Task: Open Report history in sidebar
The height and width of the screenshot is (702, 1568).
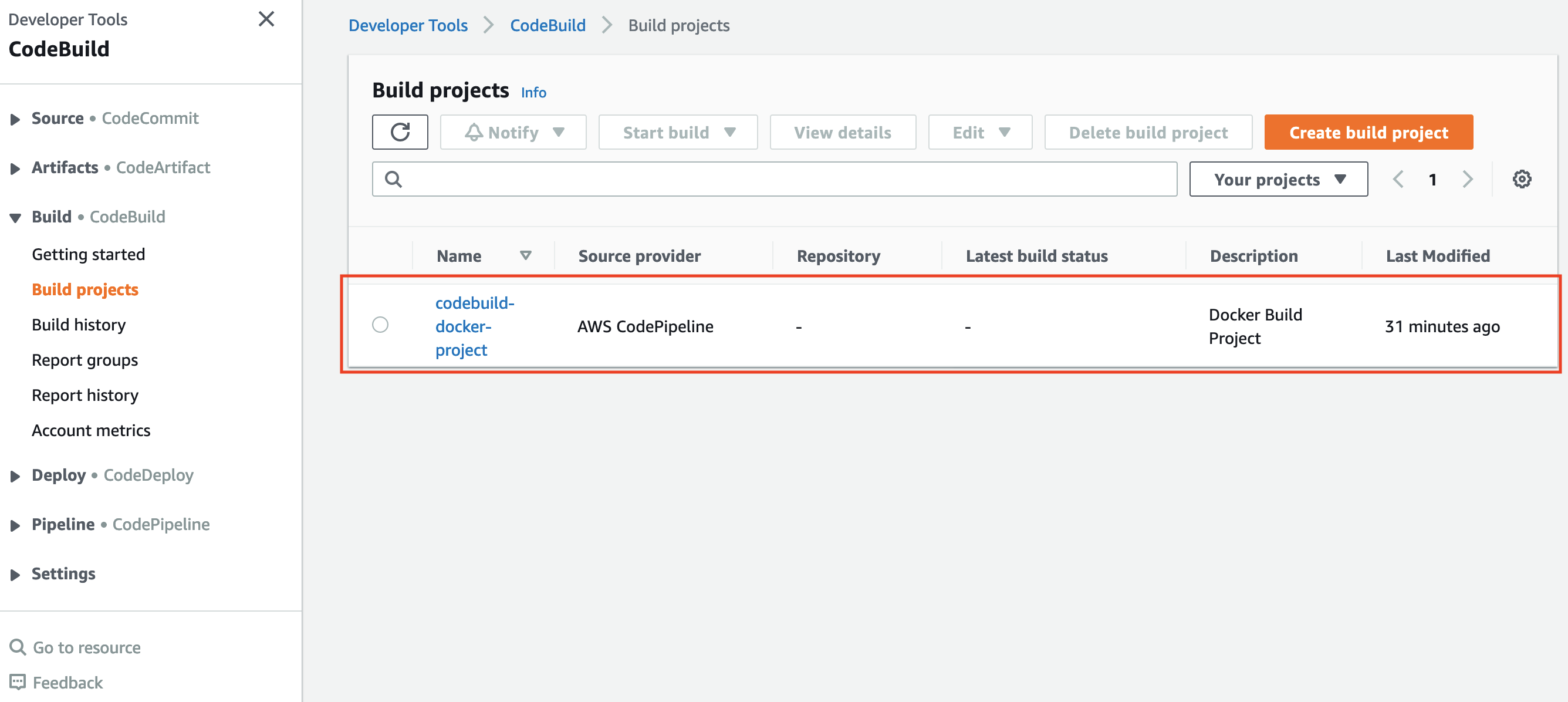Action: coord(85,395)
